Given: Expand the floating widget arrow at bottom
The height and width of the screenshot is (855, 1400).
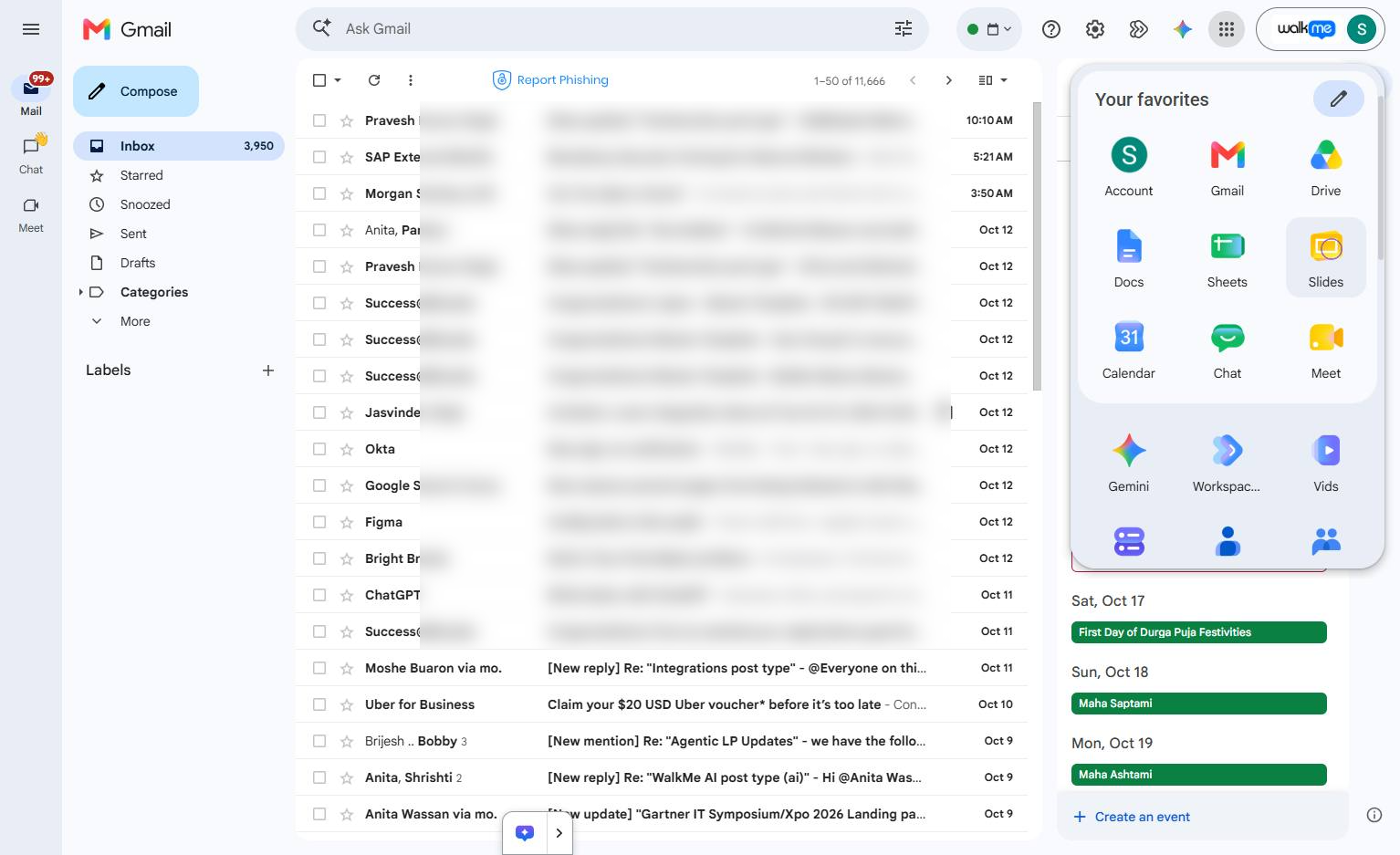Looking at the screenshot, I should (559, 832).
